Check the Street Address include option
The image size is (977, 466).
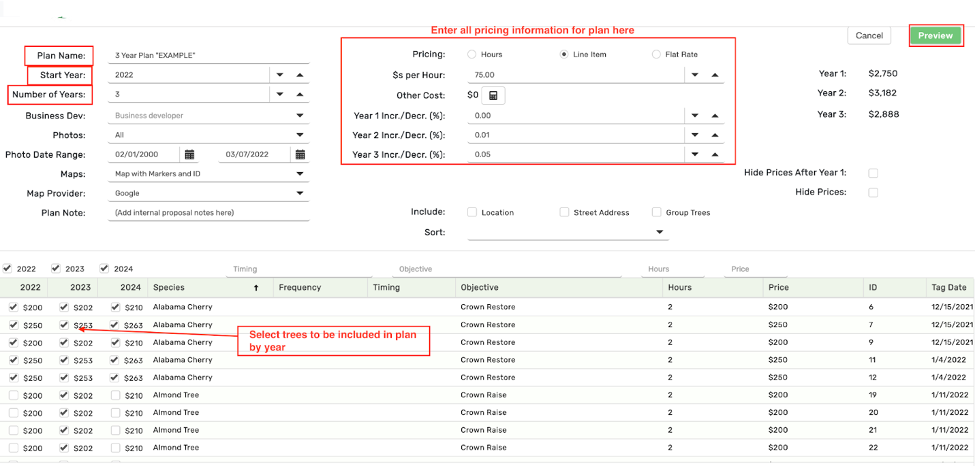(x=564, y=212)
